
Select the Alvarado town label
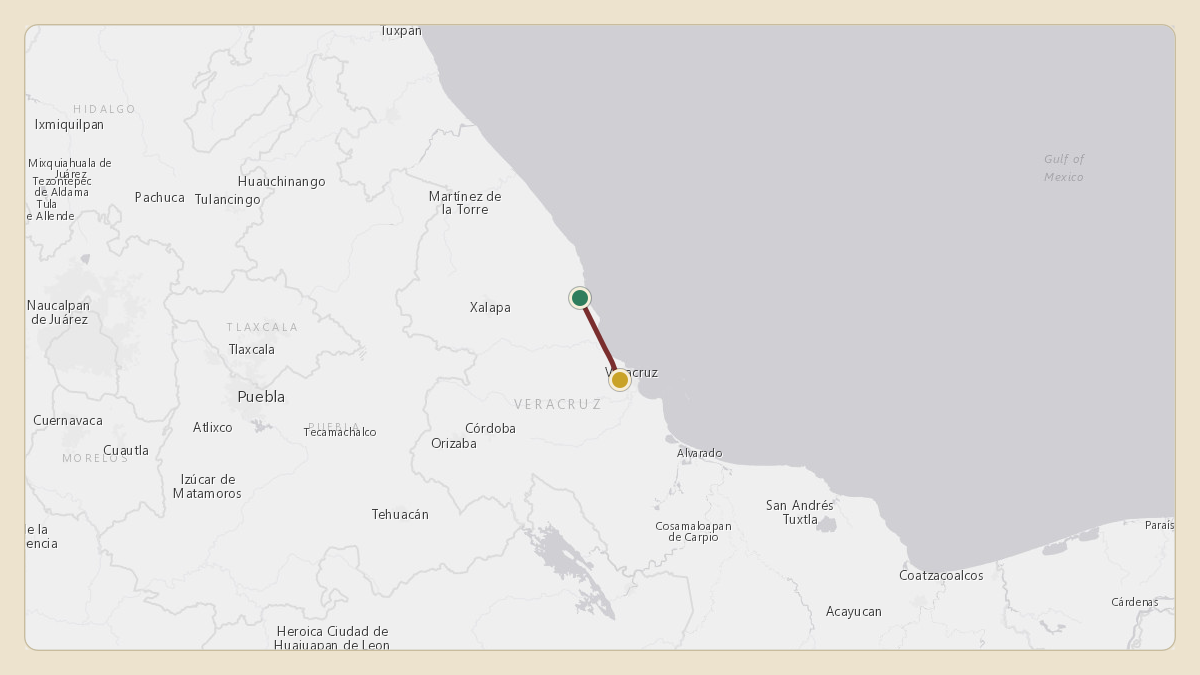click(699, 454)
